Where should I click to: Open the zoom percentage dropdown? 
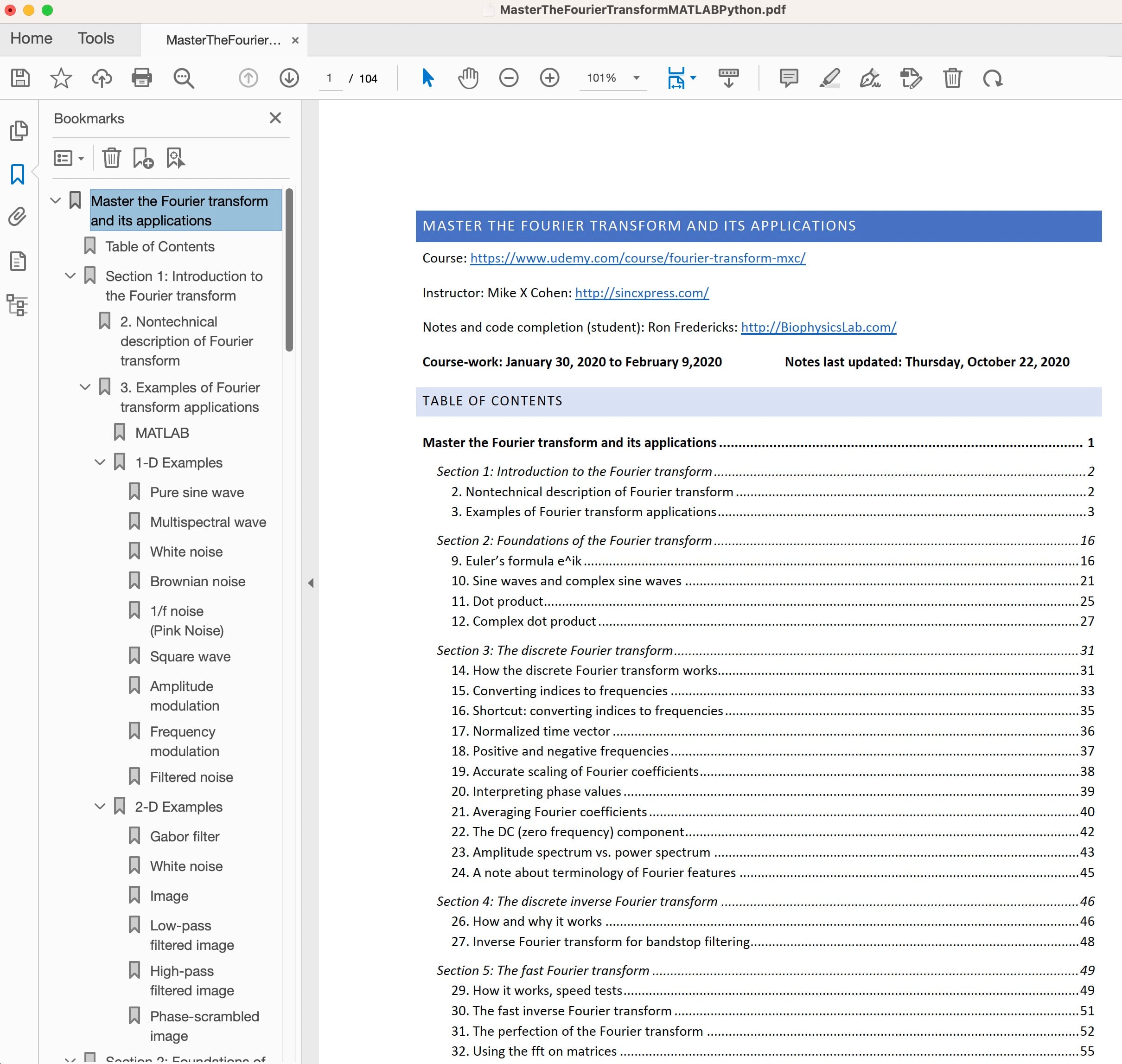[636, 78]
